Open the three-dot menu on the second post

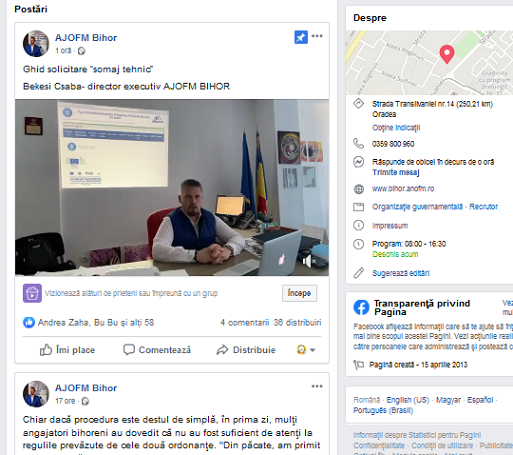click(317, 386)
